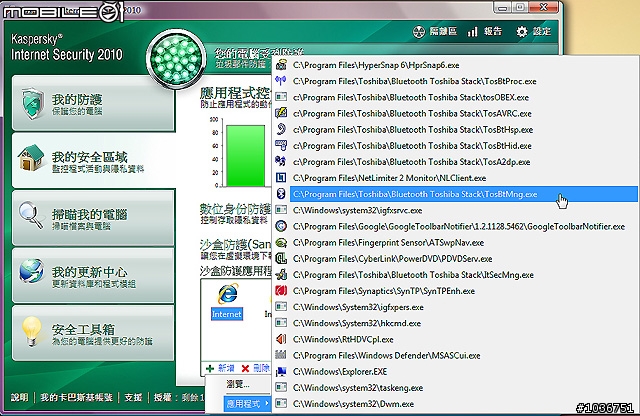Choose 瀏覽... from the add menu
The image size is (640, 416).
tap(238, 384)
